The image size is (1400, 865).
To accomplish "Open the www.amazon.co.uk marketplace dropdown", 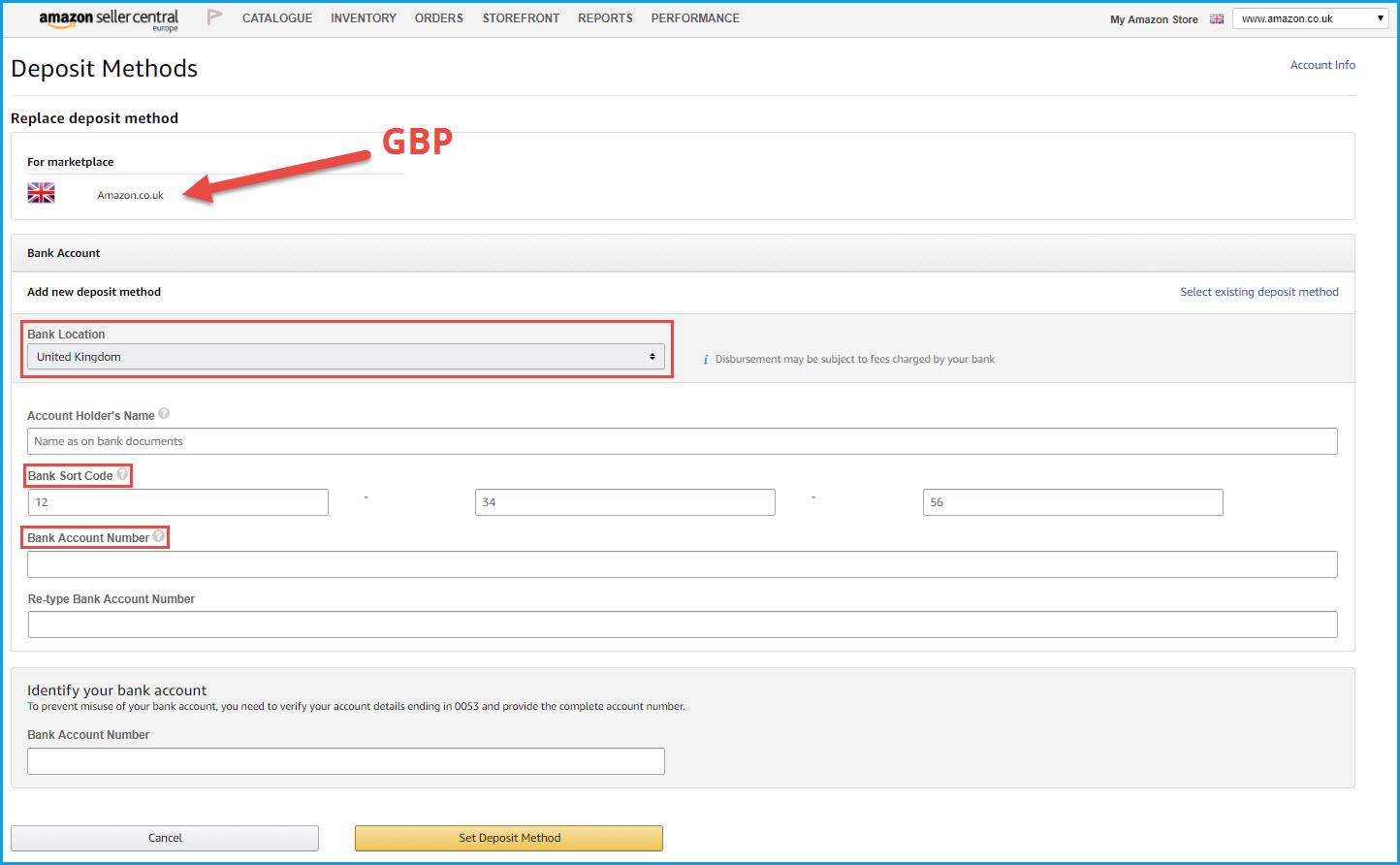I will tap(1312, 18).
